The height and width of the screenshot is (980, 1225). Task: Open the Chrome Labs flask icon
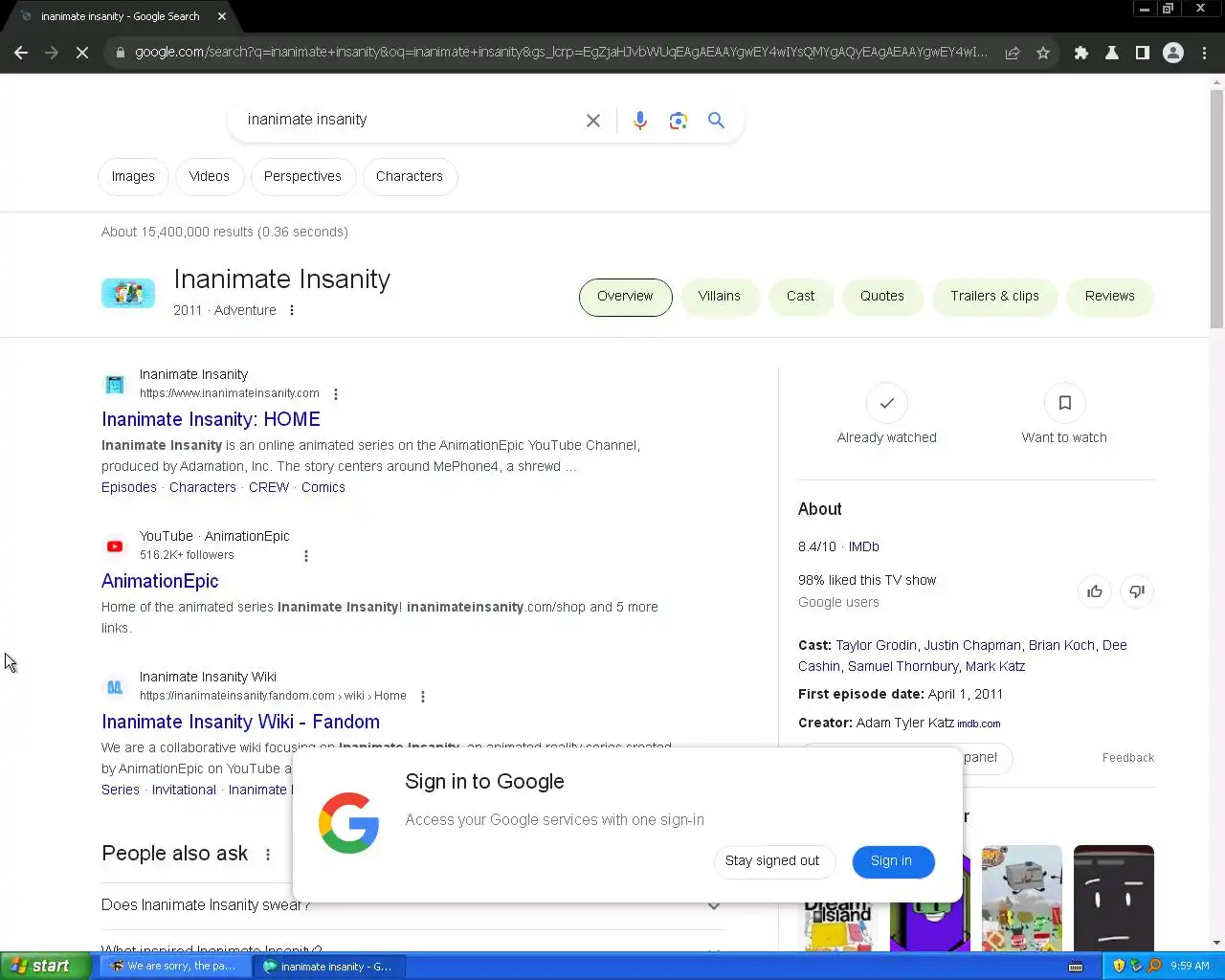1112,53
